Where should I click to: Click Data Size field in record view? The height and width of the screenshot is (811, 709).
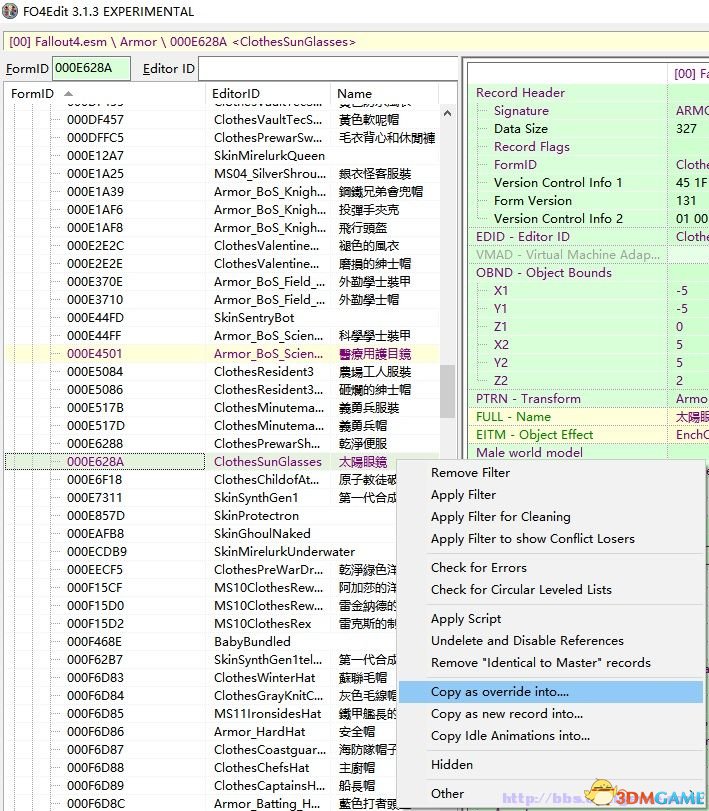pos(588,129)
